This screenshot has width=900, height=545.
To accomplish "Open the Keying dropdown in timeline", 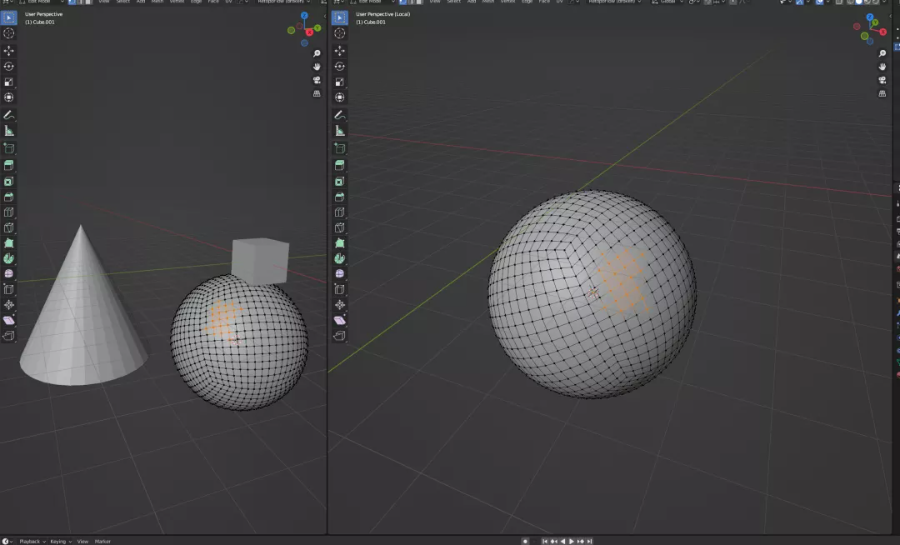I will (x=59, y=541).
